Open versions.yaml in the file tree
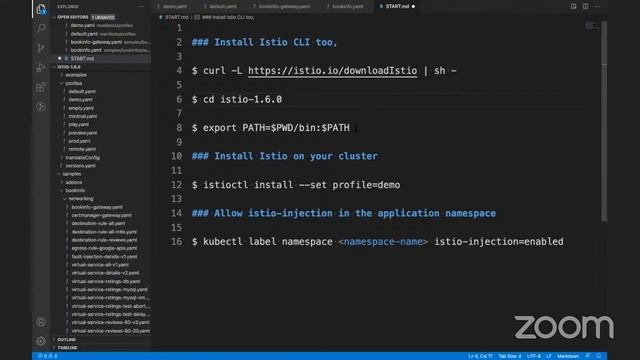The height and width of the screenshot is (360, 640). 80,166
